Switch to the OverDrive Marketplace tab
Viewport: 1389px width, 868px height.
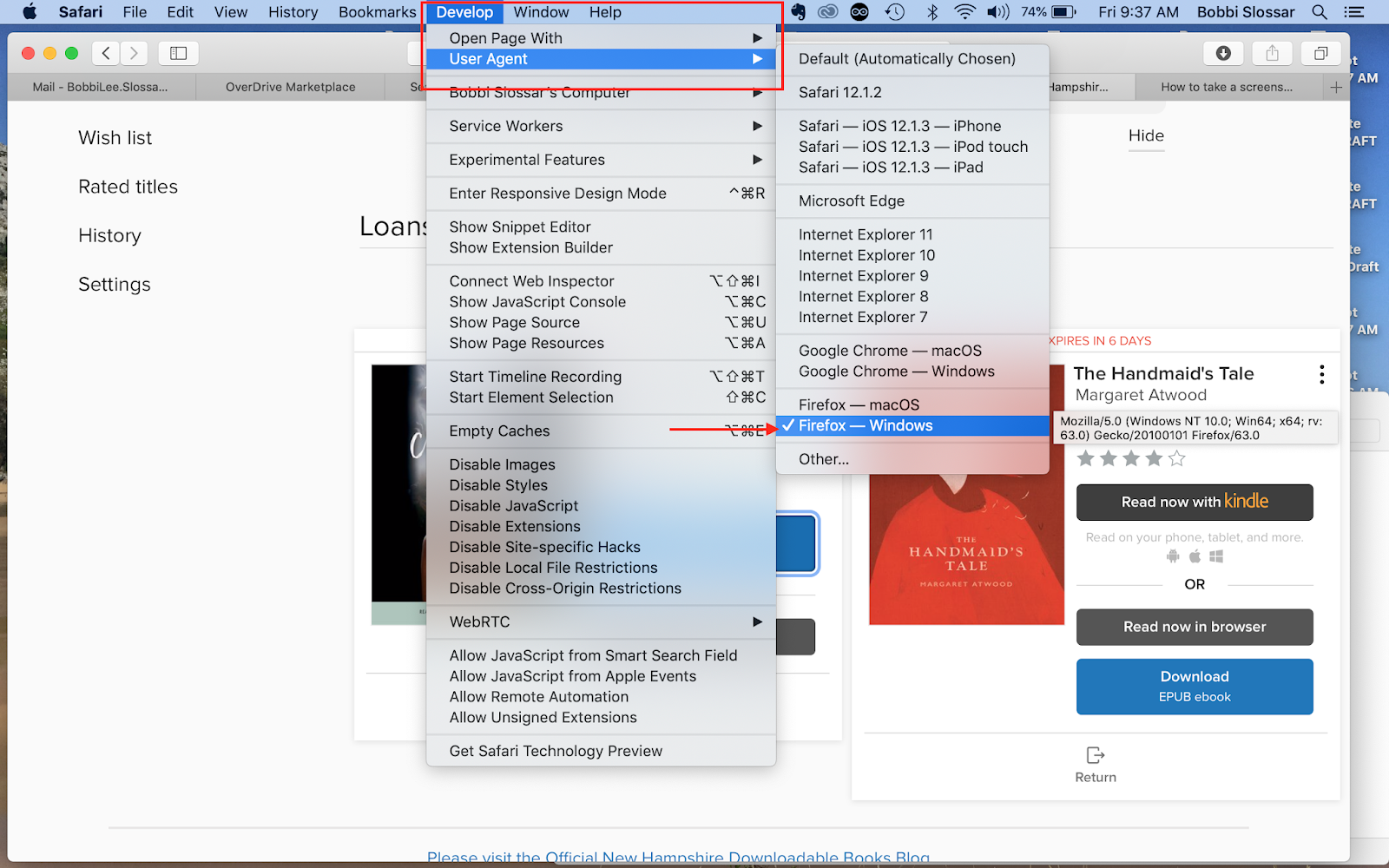(x=291, y=87)
